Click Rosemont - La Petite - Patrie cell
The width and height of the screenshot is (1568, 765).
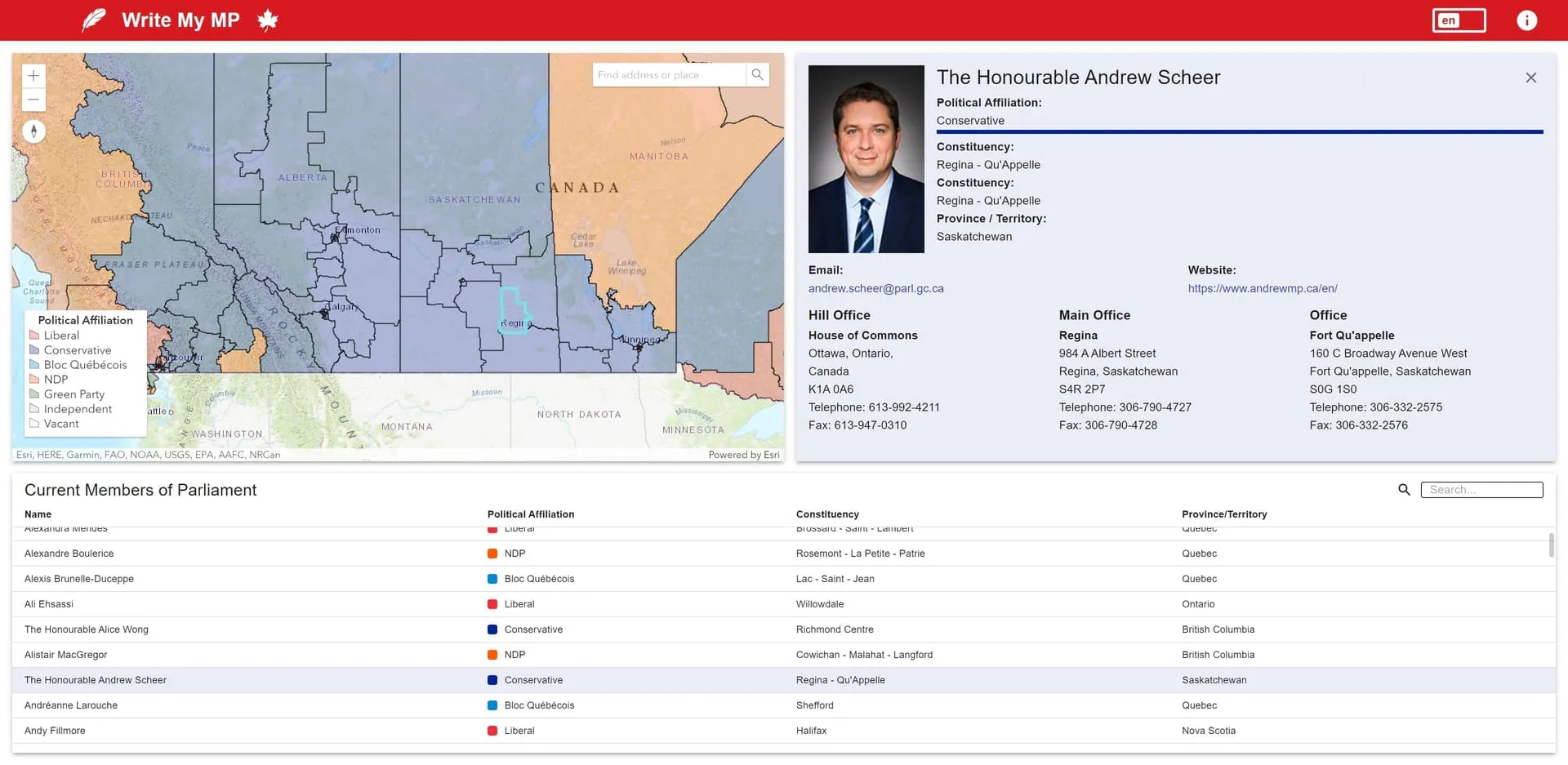coord(861,554)
